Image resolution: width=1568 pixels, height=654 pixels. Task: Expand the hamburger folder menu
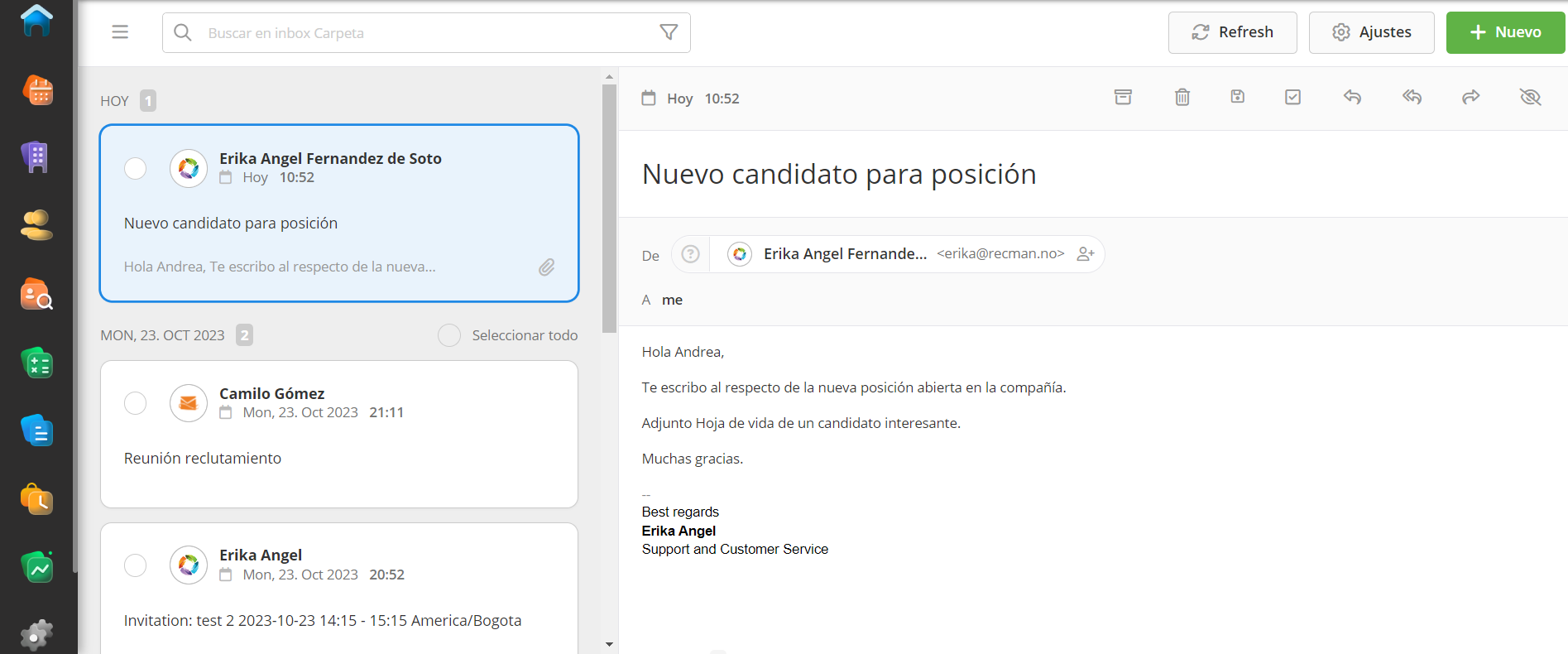pyautogui.click(x=120, y=32)
